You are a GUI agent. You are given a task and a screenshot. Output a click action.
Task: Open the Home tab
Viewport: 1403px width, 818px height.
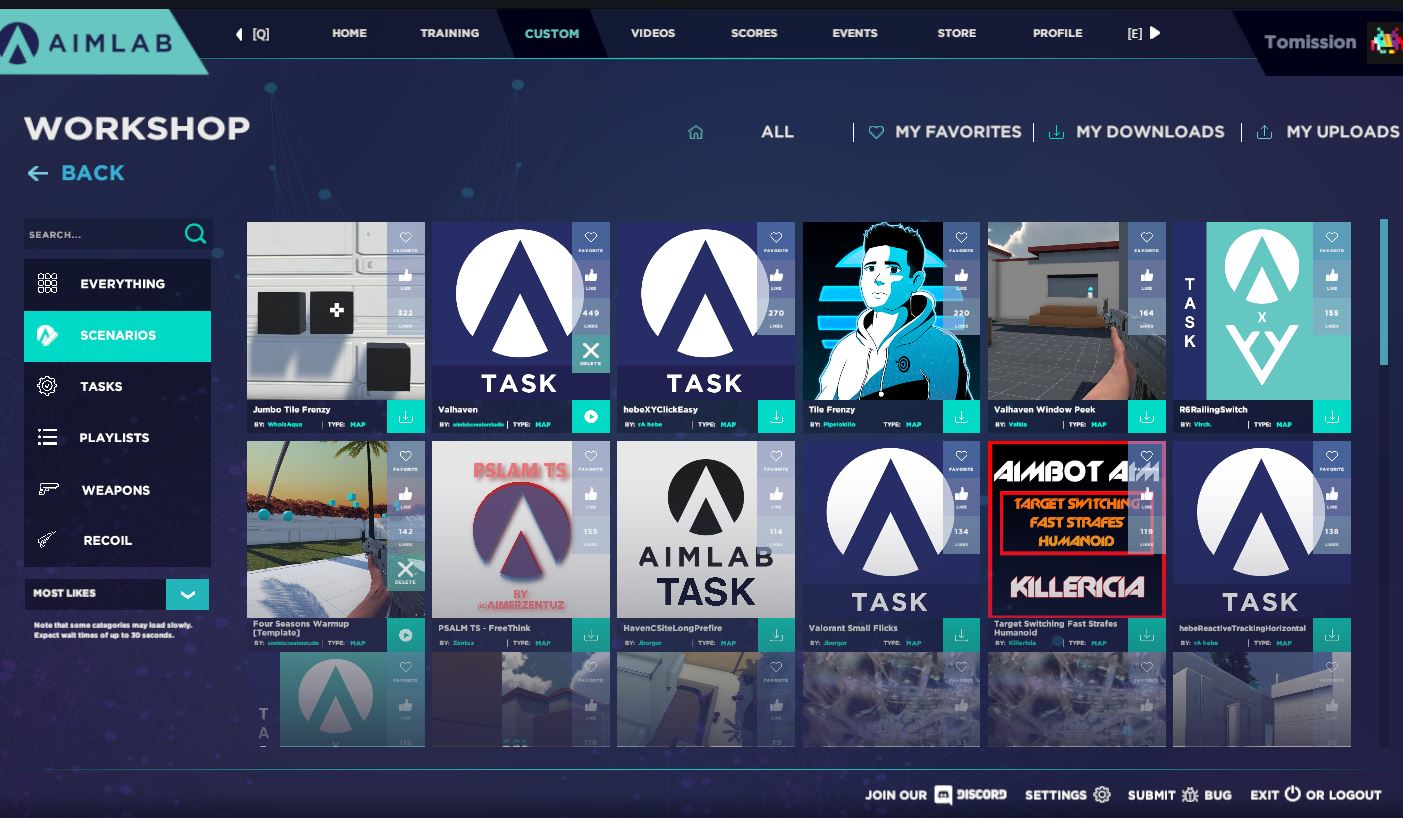tap(349, 33)
